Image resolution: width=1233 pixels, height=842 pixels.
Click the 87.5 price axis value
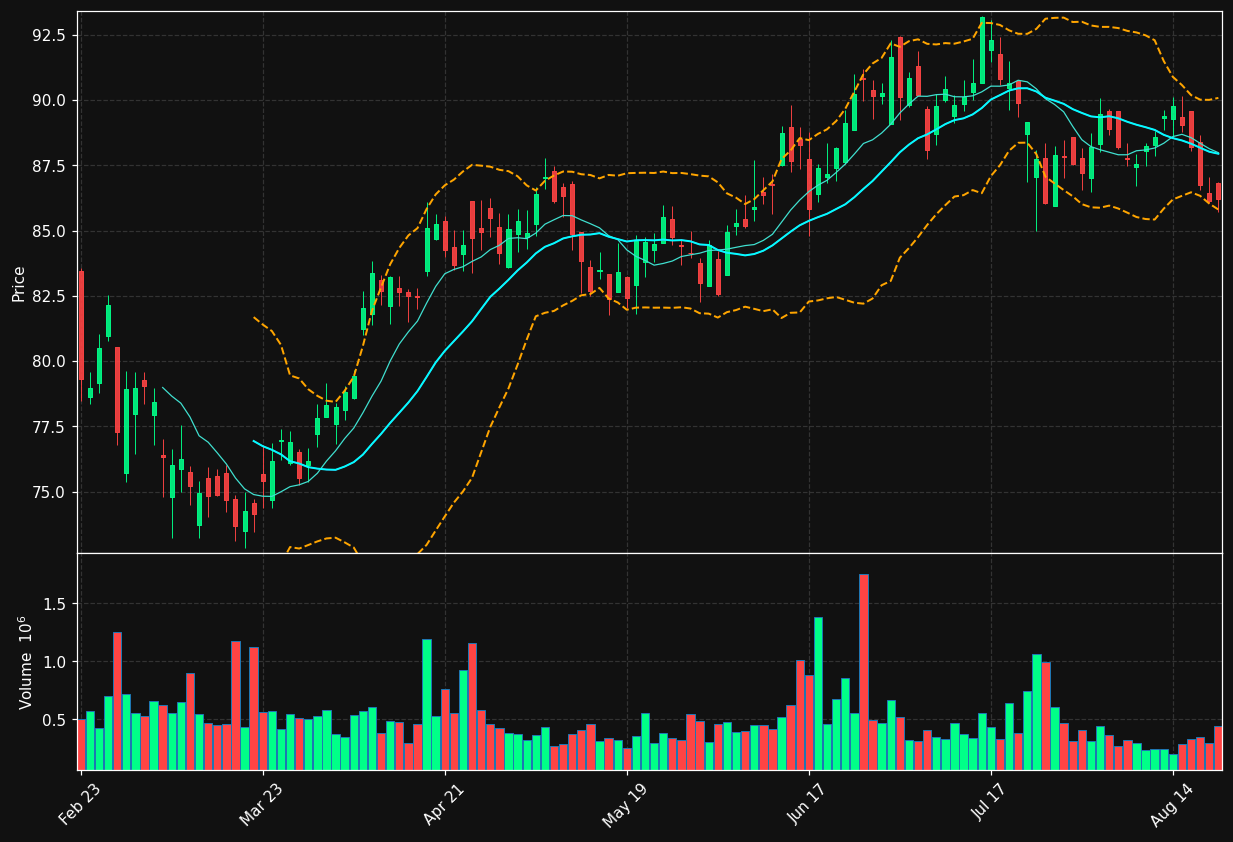click(50, 166)
